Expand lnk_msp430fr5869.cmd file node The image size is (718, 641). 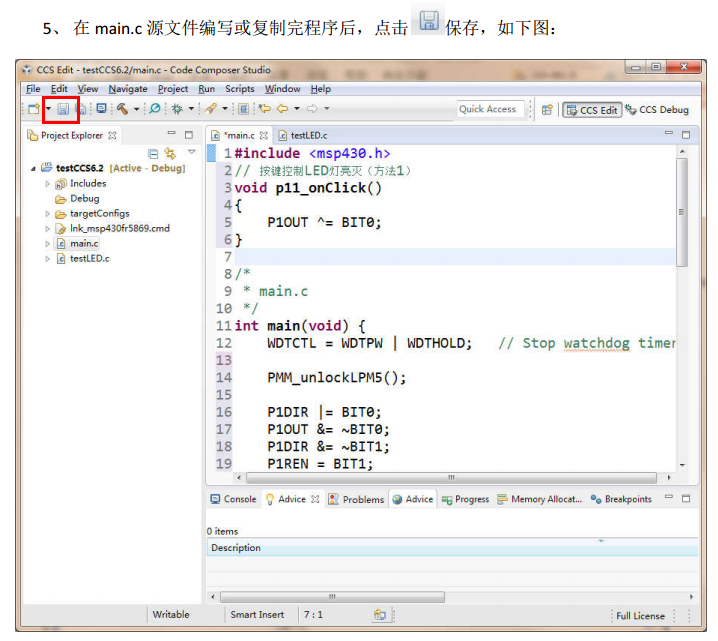point(47,228)
